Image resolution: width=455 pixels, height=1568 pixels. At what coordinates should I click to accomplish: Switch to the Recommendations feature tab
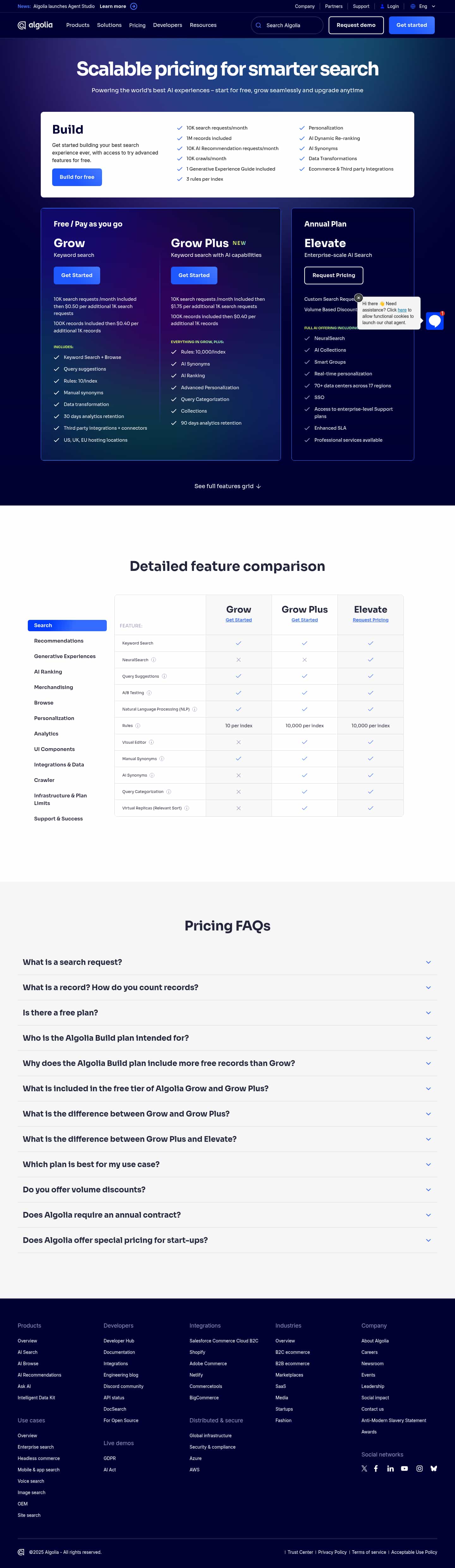click(58, 641)
